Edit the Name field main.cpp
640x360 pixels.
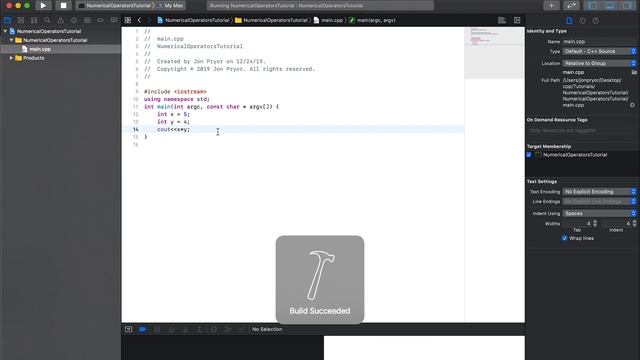(599, 42)
